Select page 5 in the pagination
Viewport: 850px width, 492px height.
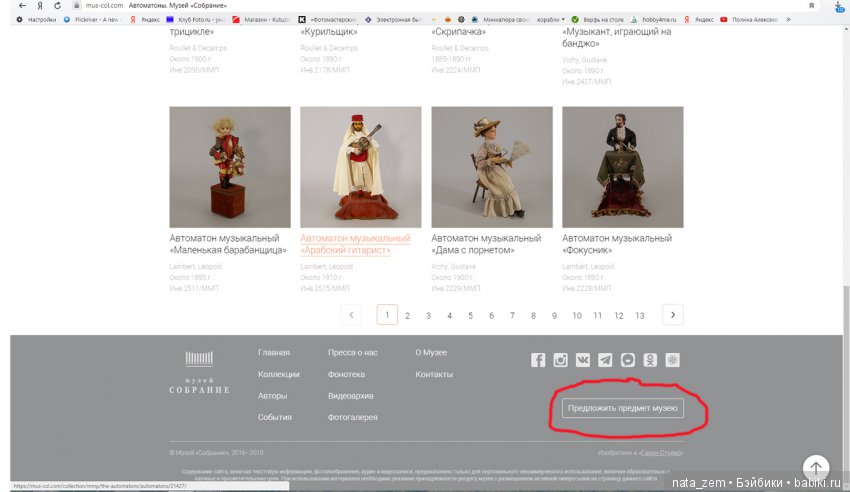(x=470, y=315)
